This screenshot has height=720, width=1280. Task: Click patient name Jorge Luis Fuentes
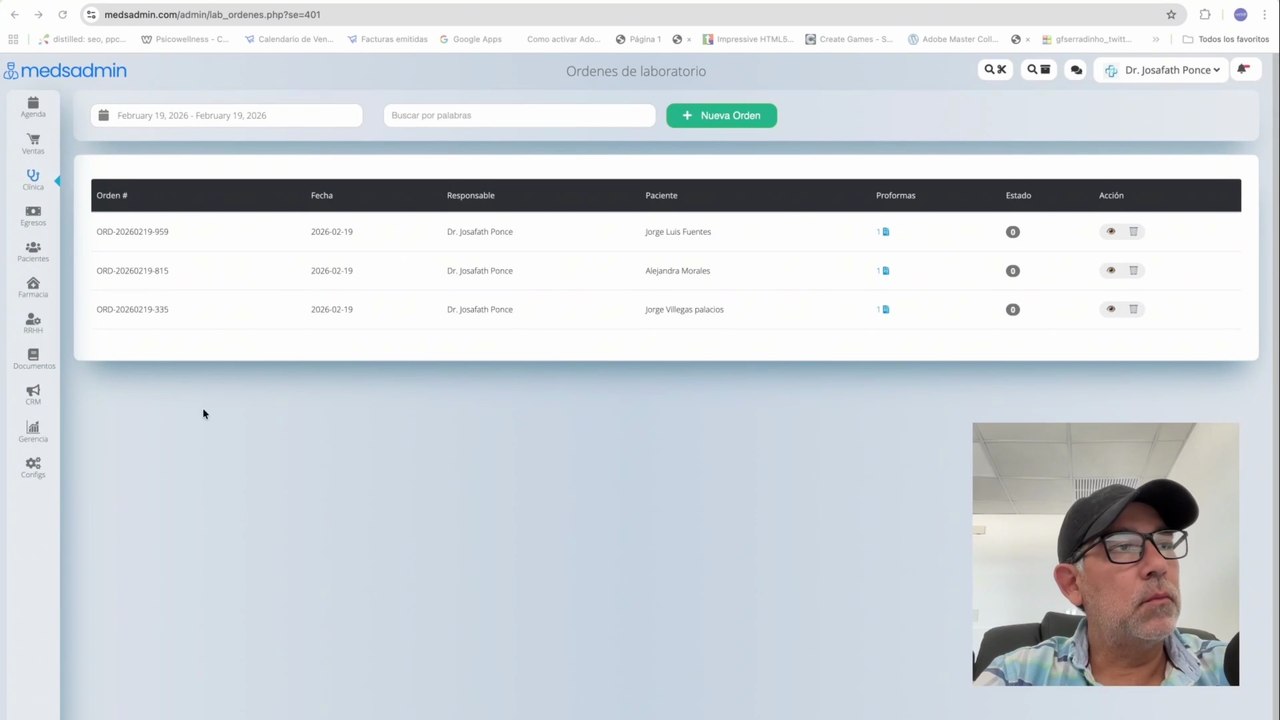[x=678, y=232]
